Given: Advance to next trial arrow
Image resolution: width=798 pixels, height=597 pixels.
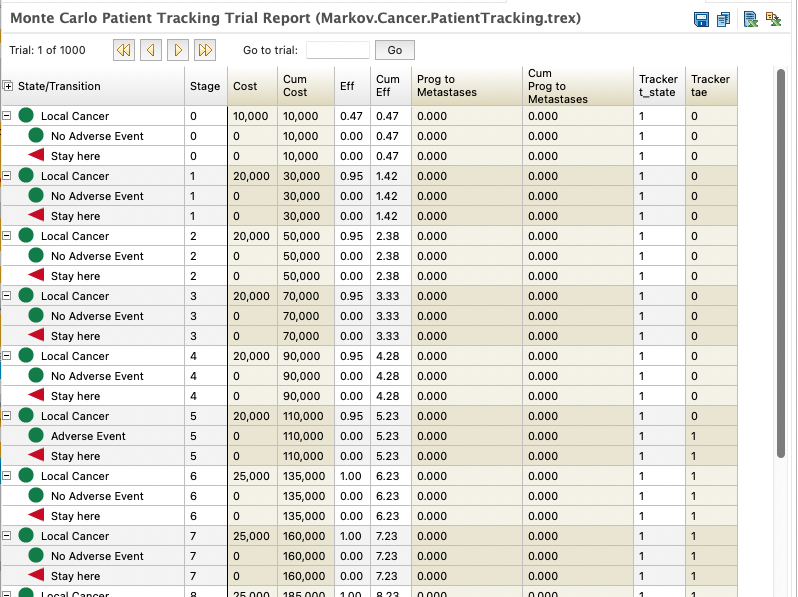Looking at the screenshot, I should (x=178, y=50).
